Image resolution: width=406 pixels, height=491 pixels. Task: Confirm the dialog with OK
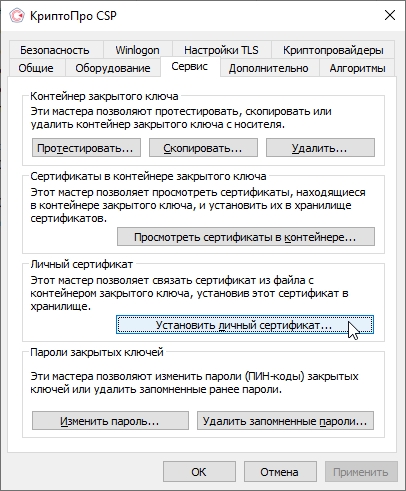coord(199,472)
